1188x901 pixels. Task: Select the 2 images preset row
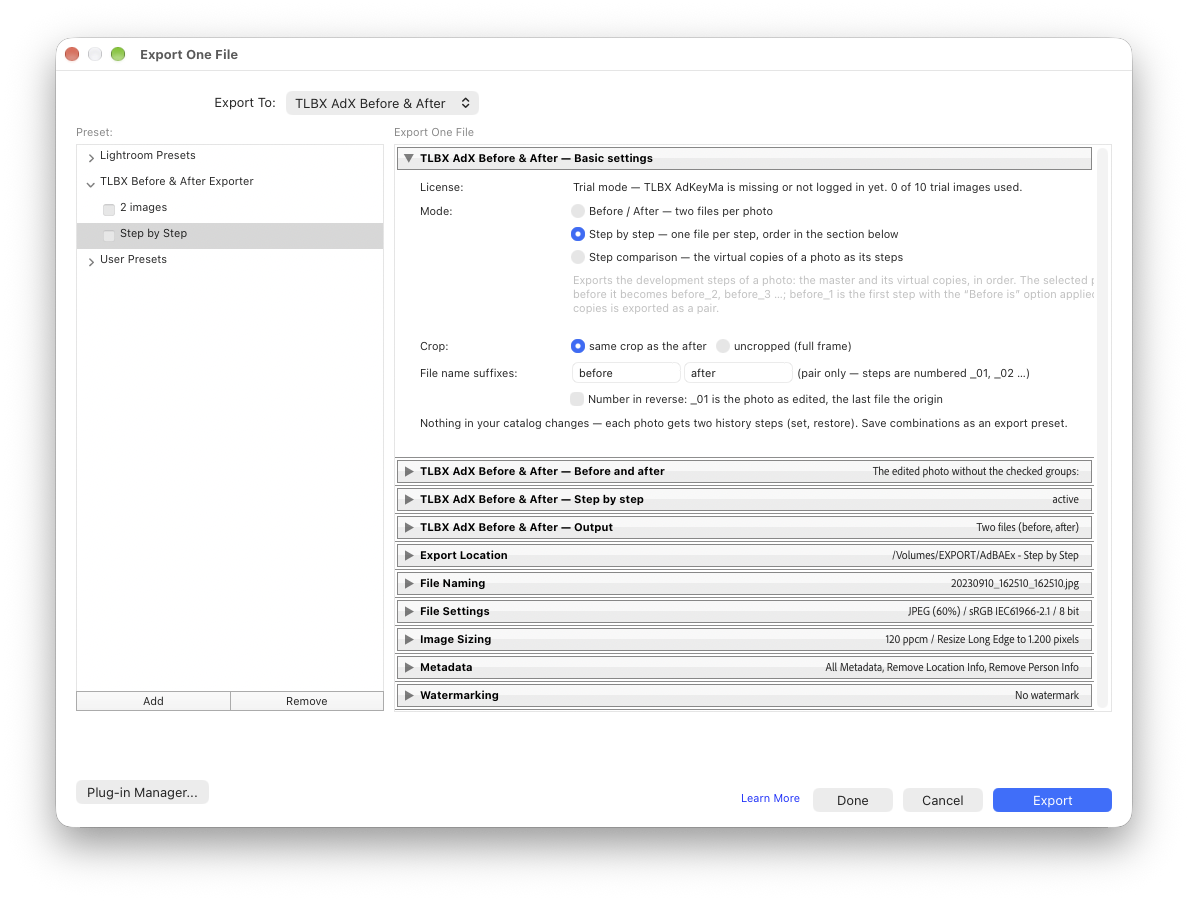pos(230,208)
